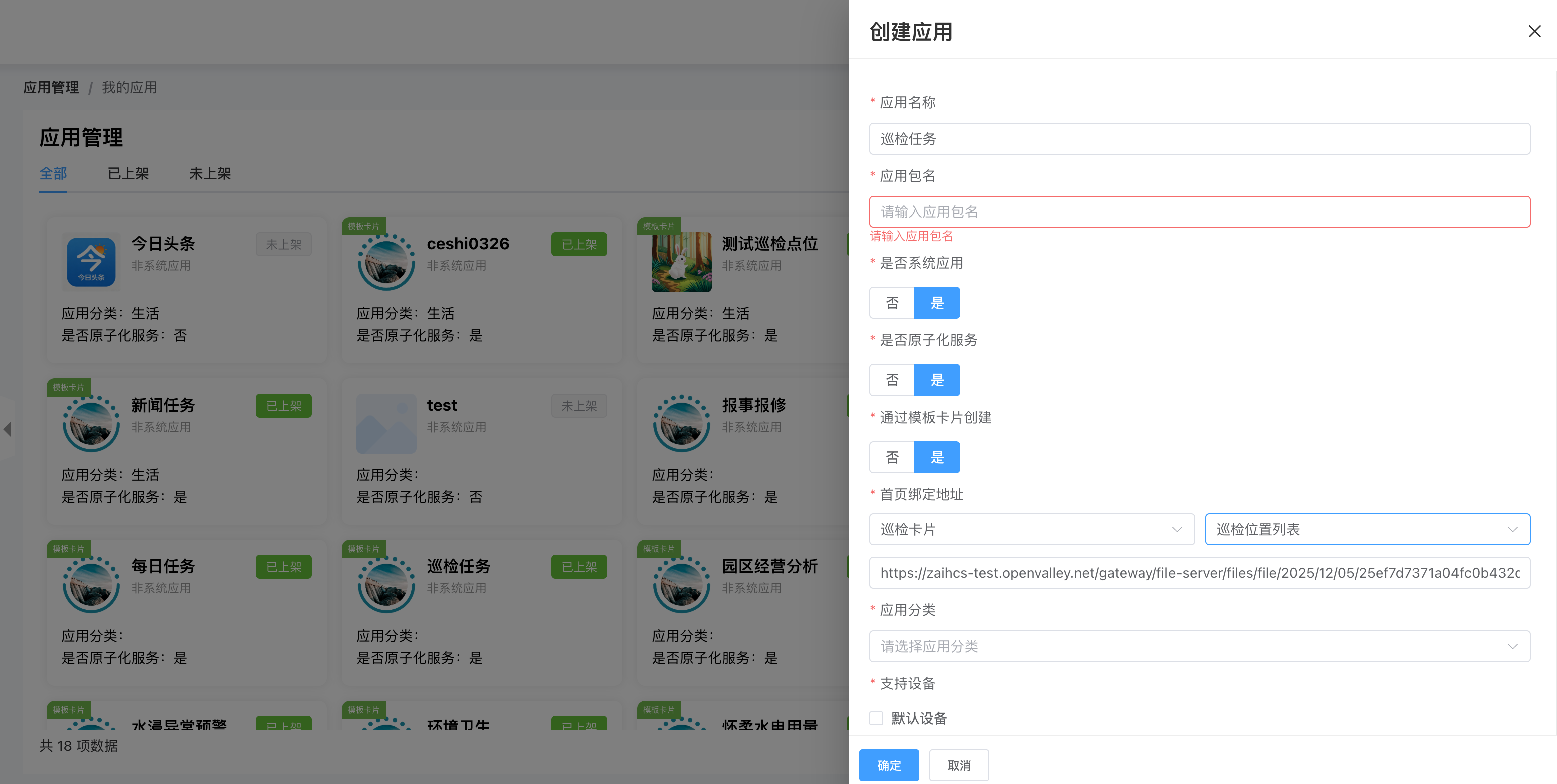The image size is (1557, 784).
Task: Click the 新闻任务 app icon
Action: (91, 423)
